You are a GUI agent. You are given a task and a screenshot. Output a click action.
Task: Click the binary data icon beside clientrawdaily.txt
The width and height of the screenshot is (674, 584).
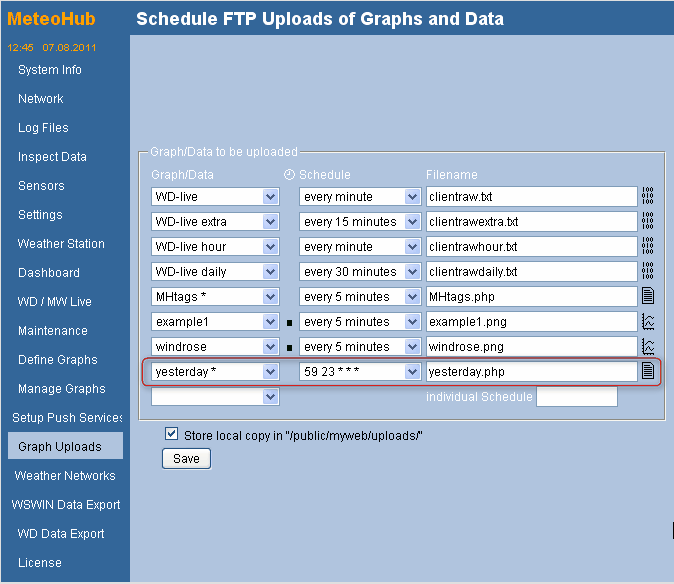tap(647, 272)
